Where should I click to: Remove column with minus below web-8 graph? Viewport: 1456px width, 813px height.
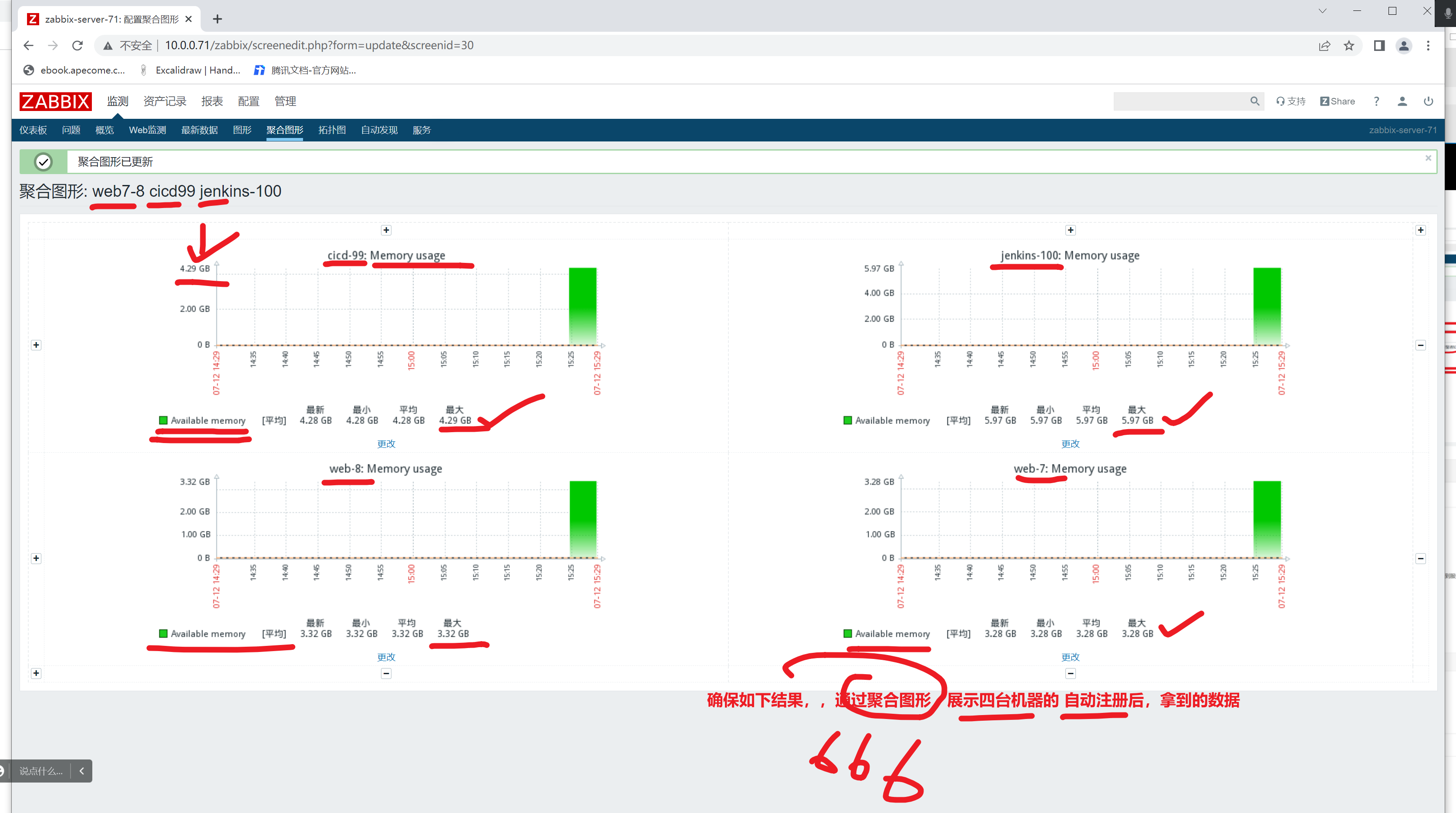pyautogui.click(x=386, y=673)
